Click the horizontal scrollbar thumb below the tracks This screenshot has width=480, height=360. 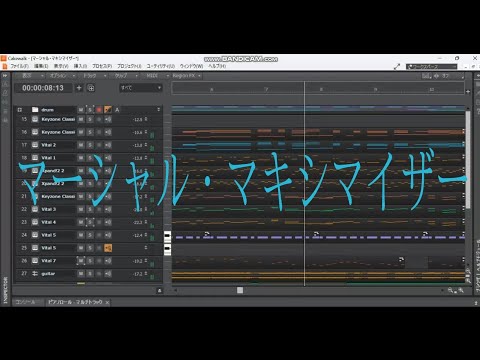pos(240,290)
